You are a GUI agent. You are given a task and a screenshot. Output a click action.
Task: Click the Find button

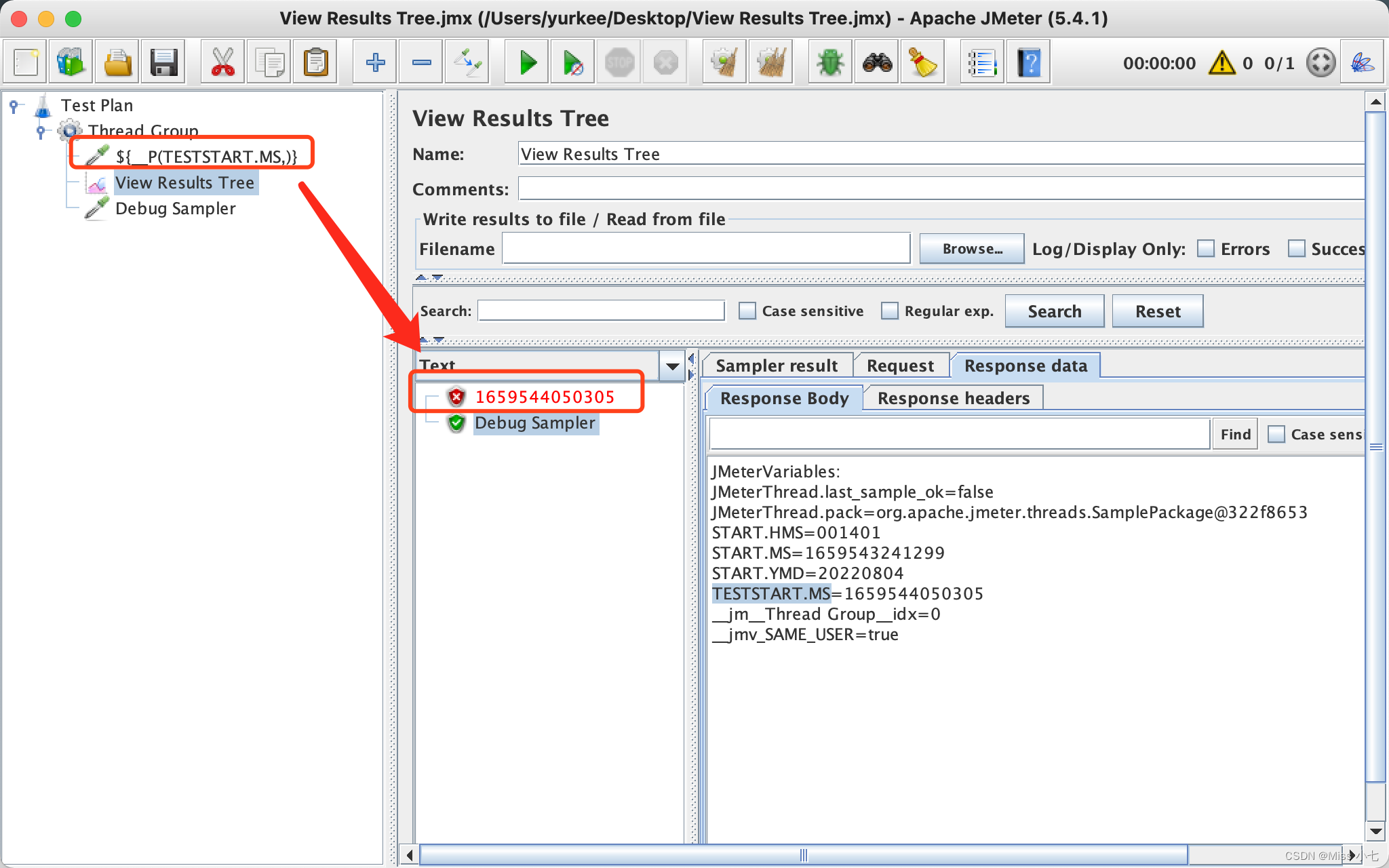click(x=1235, y=434)
